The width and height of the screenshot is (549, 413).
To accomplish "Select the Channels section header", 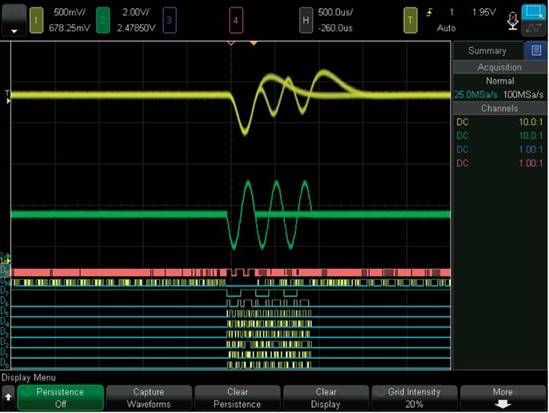I will click(500, 108).
